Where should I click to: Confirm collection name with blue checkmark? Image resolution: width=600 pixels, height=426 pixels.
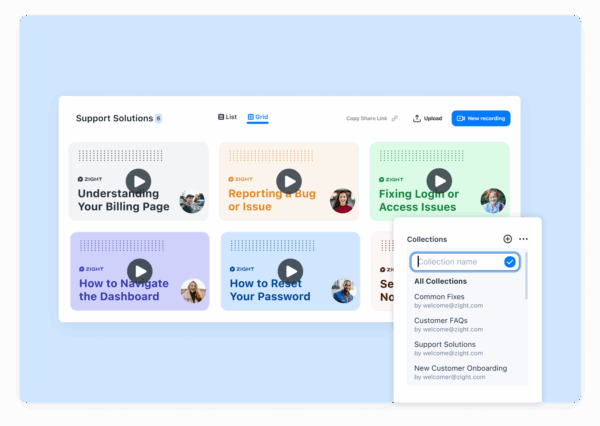tap(510, 262)
